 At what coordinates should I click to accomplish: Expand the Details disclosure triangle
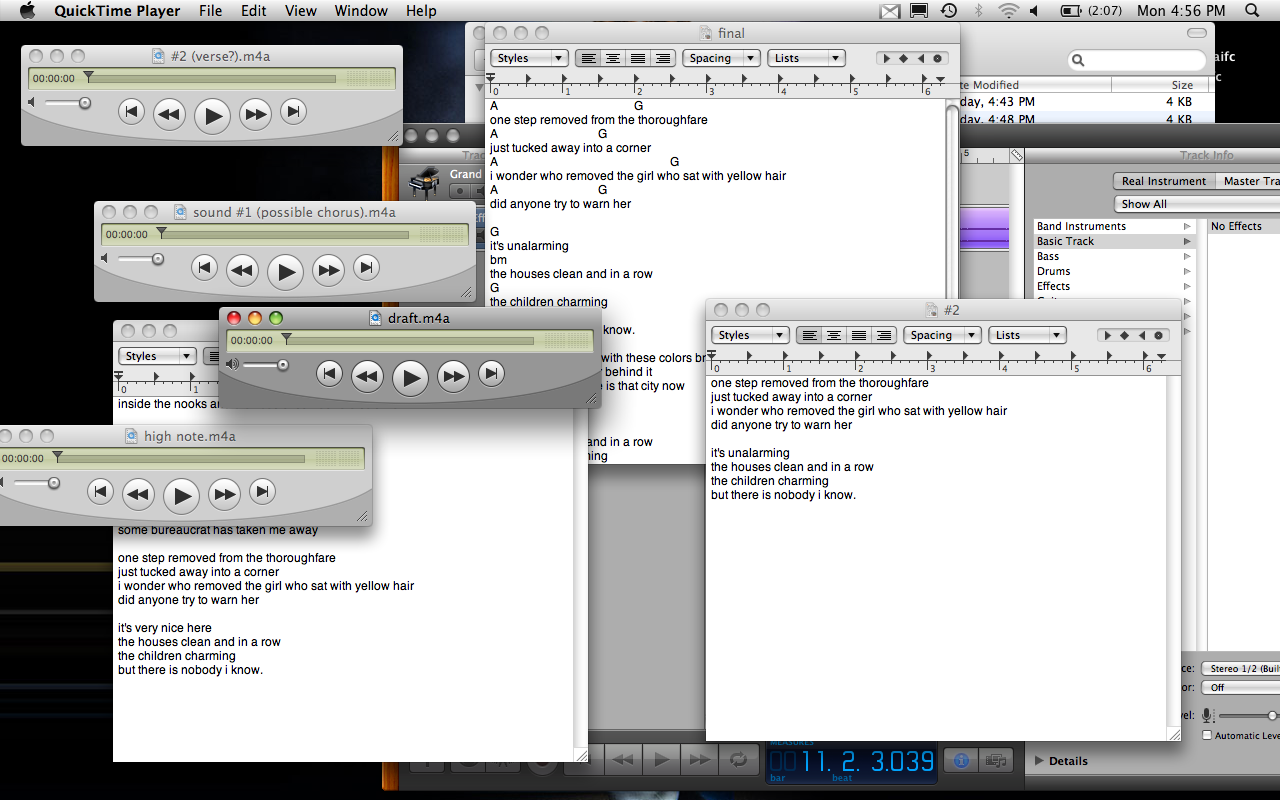tap(1038, 761)
